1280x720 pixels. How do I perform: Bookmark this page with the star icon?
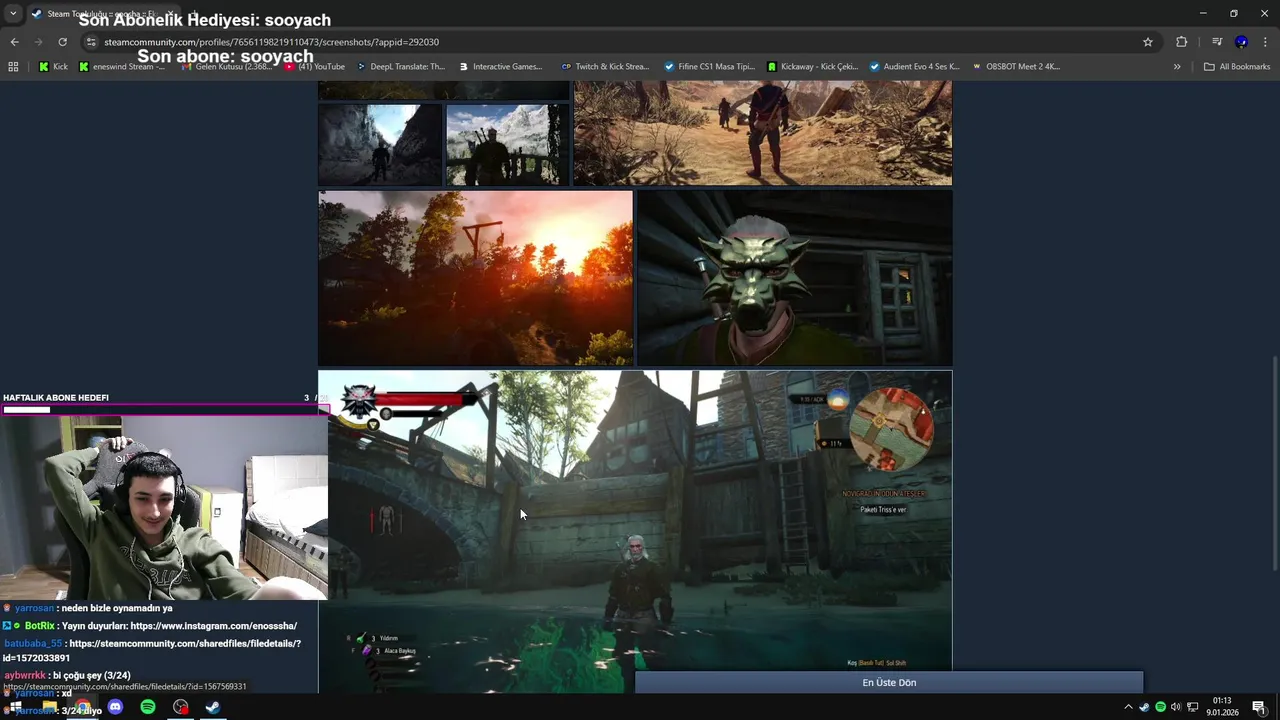[x=1148, y=42]
